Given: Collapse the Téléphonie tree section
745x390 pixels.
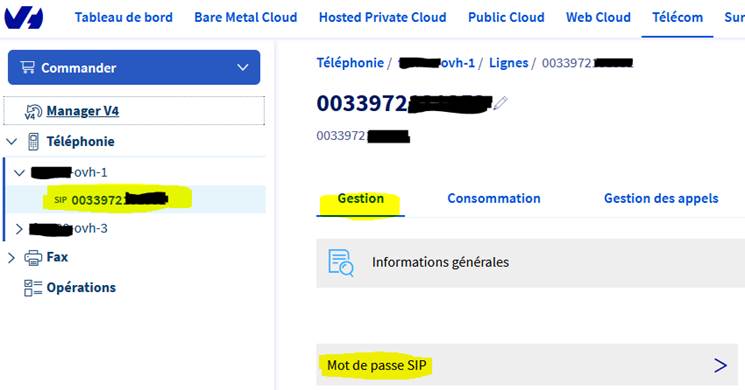Looking at the screenshot, I should click(12, 142).
